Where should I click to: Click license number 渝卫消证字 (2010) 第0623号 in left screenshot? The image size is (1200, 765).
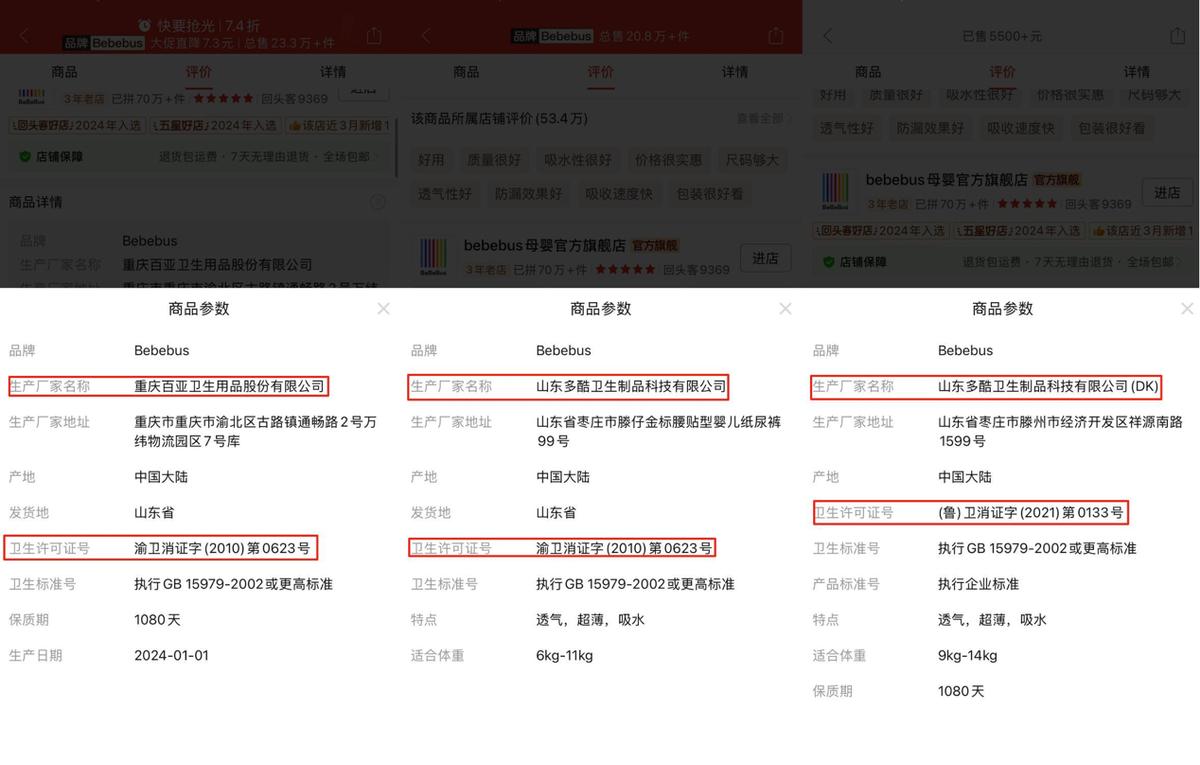223,548
